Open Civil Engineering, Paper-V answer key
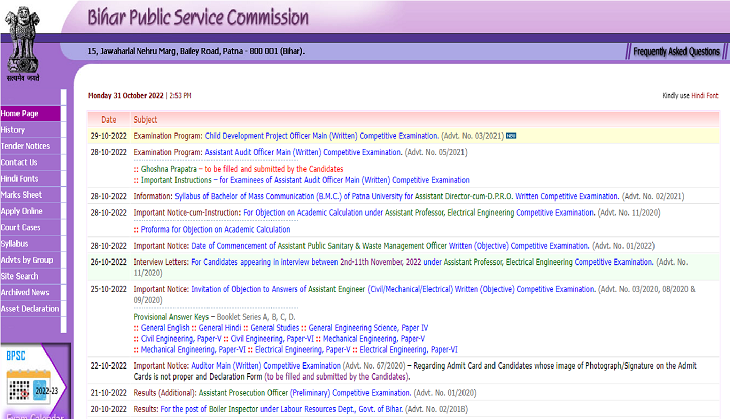 pyautogui.click(x=181, y=339)
